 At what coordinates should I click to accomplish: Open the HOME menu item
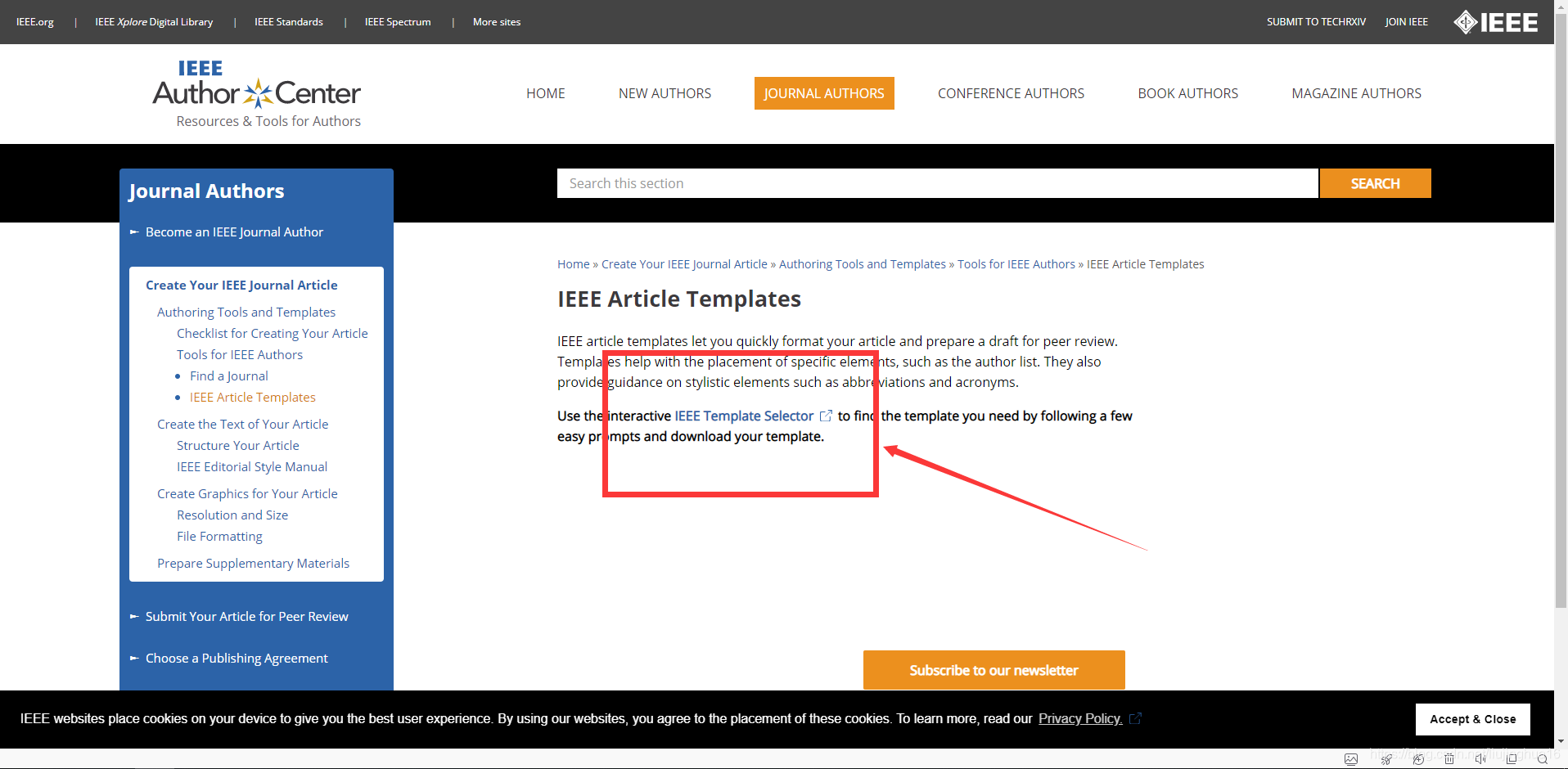(x=546, y=93)
